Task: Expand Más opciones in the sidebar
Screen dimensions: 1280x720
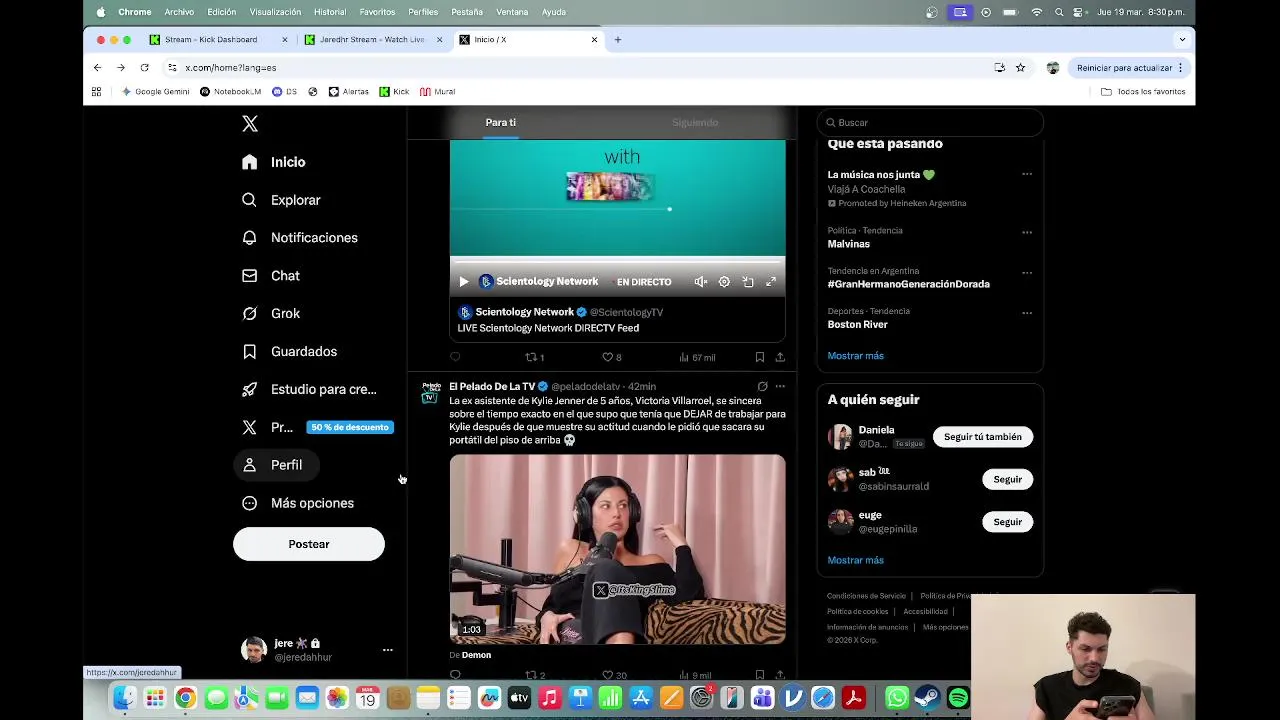Action: (298, 503)
